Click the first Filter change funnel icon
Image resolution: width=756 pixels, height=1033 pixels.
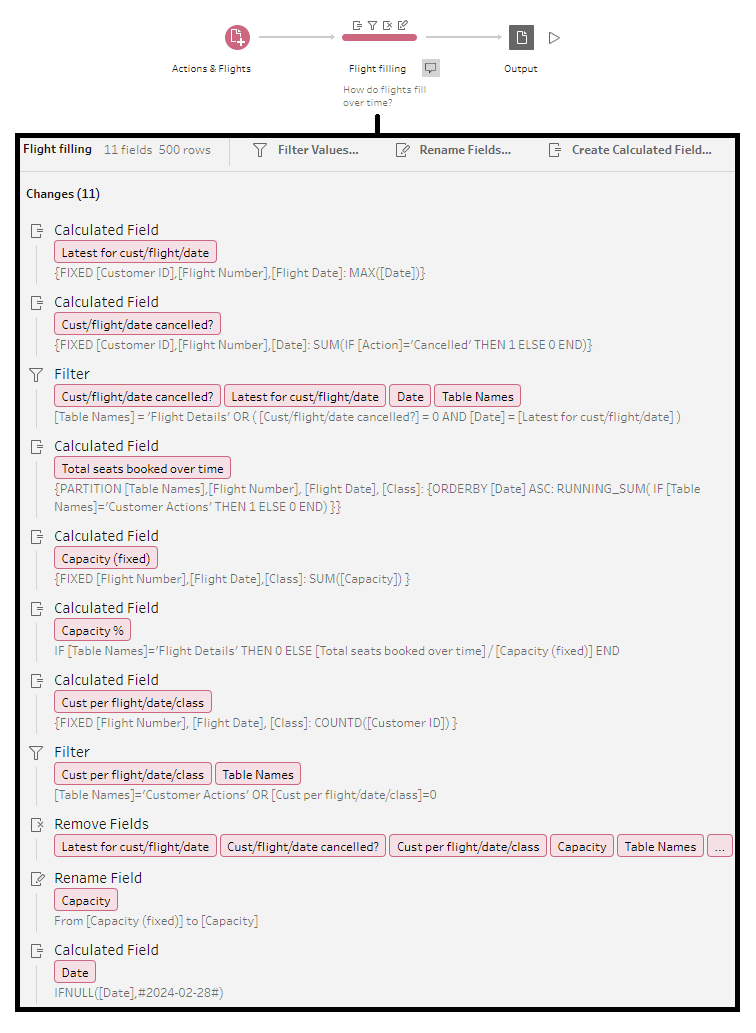pos(37,374)
